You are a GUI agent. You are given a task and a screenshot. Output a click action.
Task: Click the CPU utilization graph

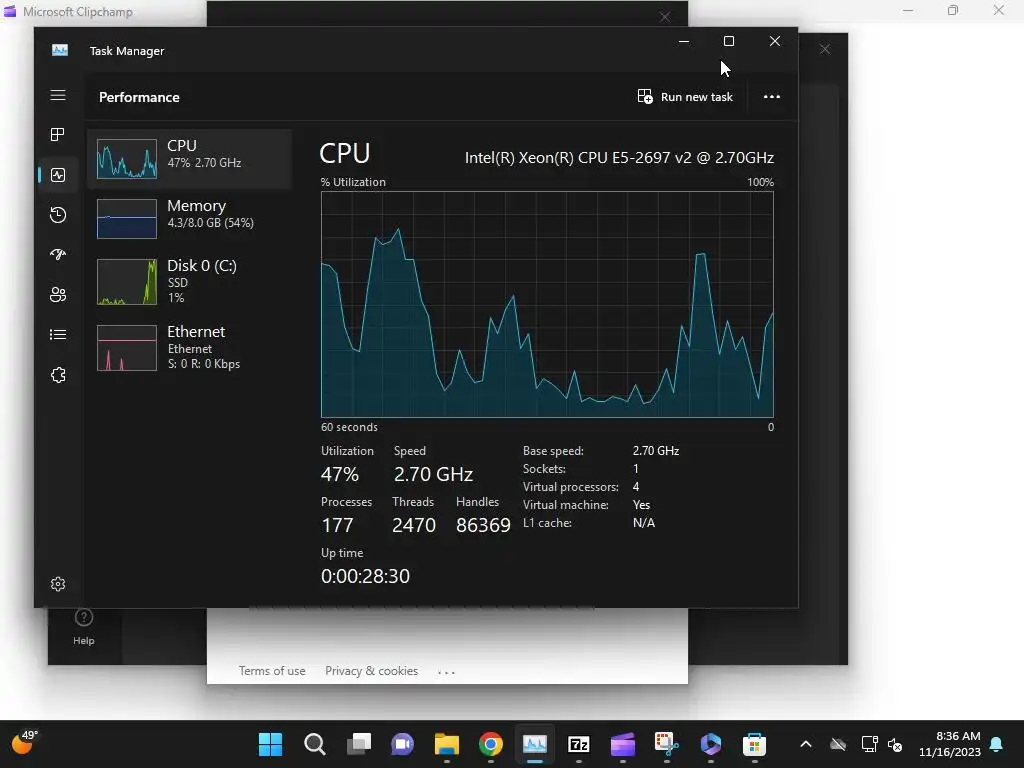point(547,304)
